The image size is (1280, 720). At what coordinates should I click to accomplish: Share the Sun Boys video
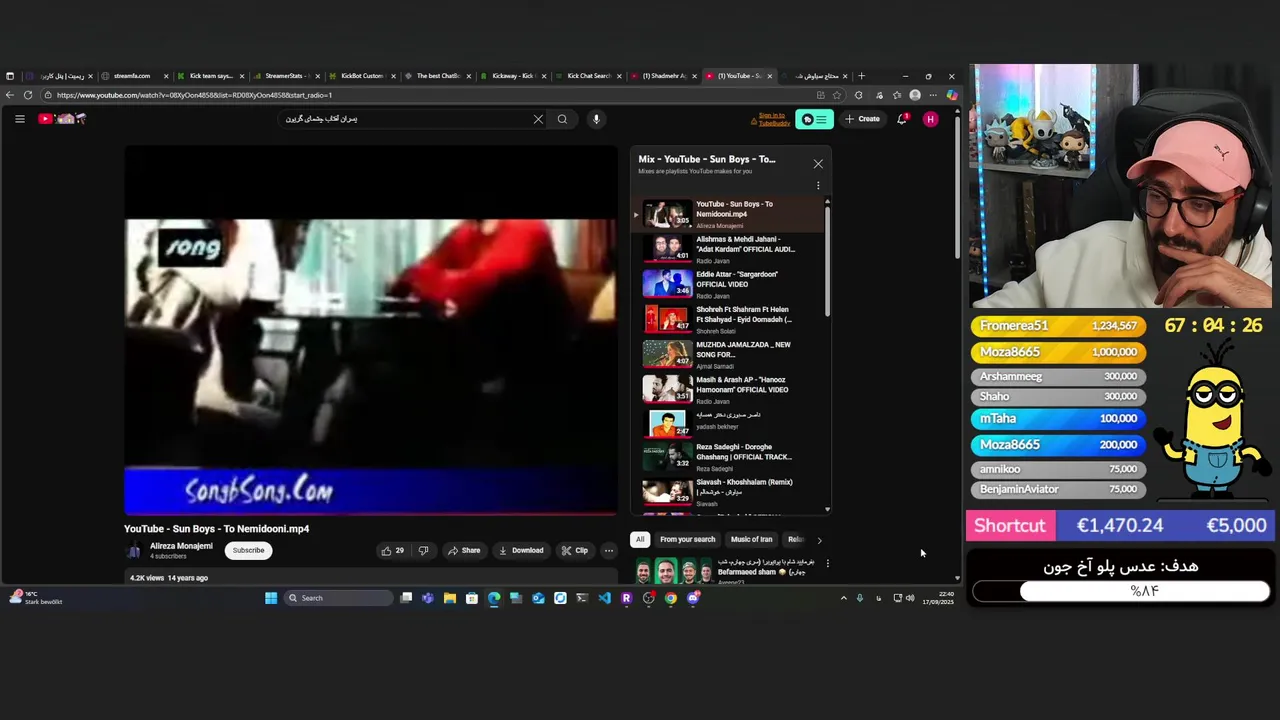464,550
